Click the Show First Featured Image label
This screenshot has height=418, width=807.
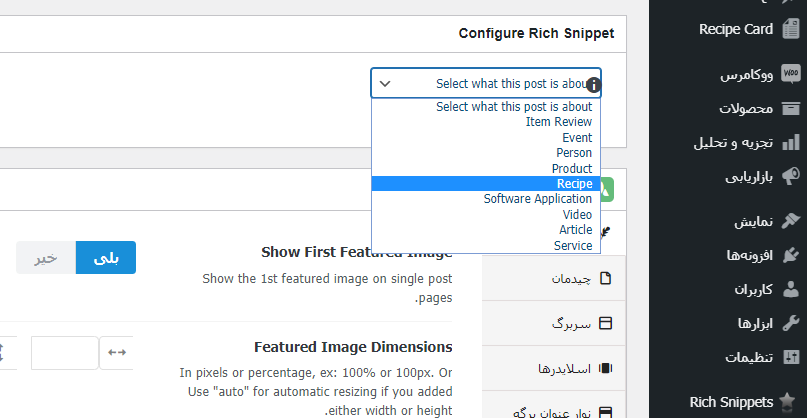(357, 252)
